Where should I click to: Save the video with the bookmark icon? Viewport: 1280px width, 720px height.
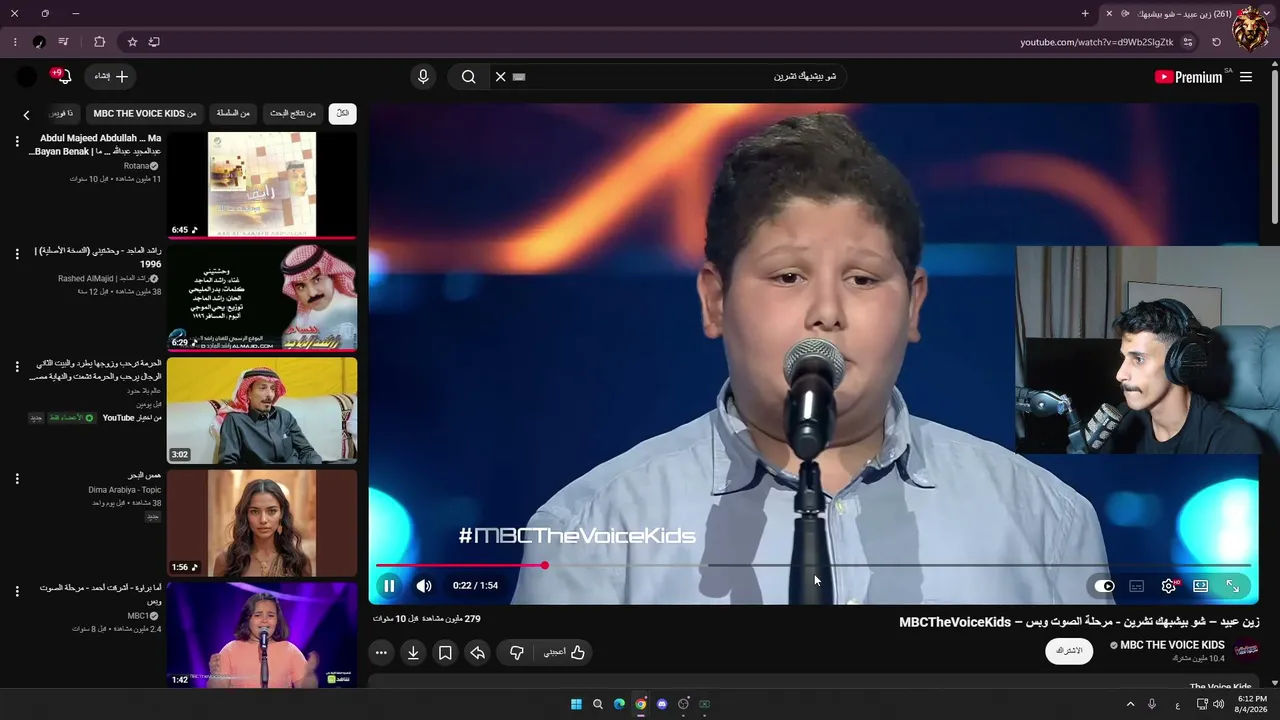coord(445,652)
